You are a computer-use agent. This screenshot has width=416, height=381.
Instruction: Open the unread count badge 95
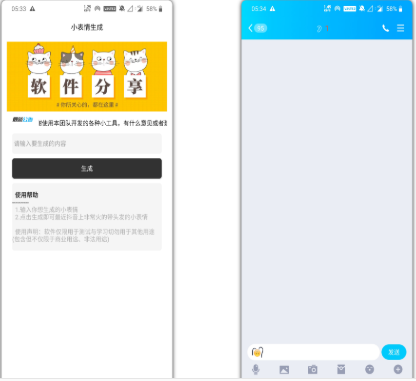click(x=261, y=28)
